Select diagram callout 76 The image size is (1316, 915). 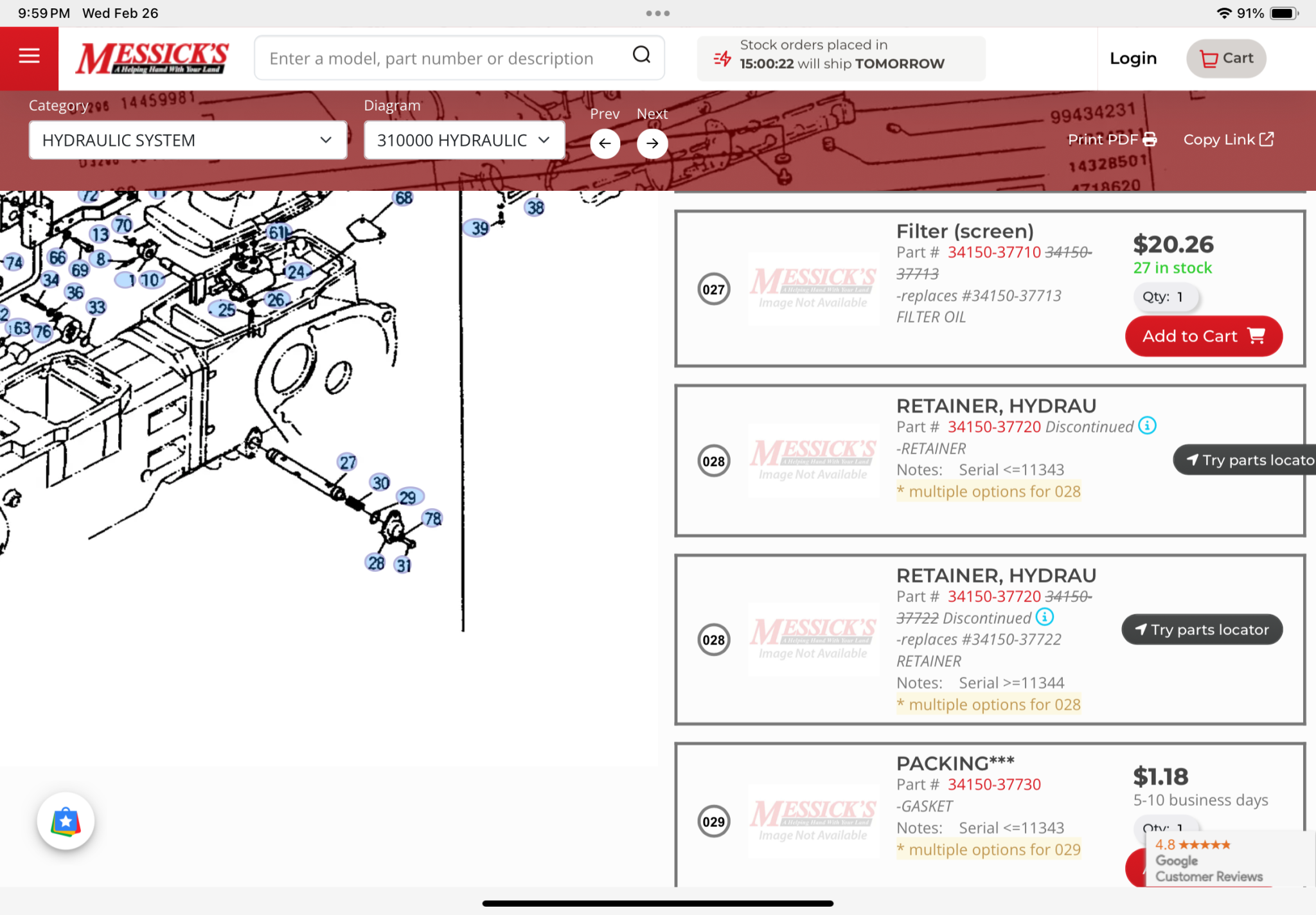pos(42,332)
